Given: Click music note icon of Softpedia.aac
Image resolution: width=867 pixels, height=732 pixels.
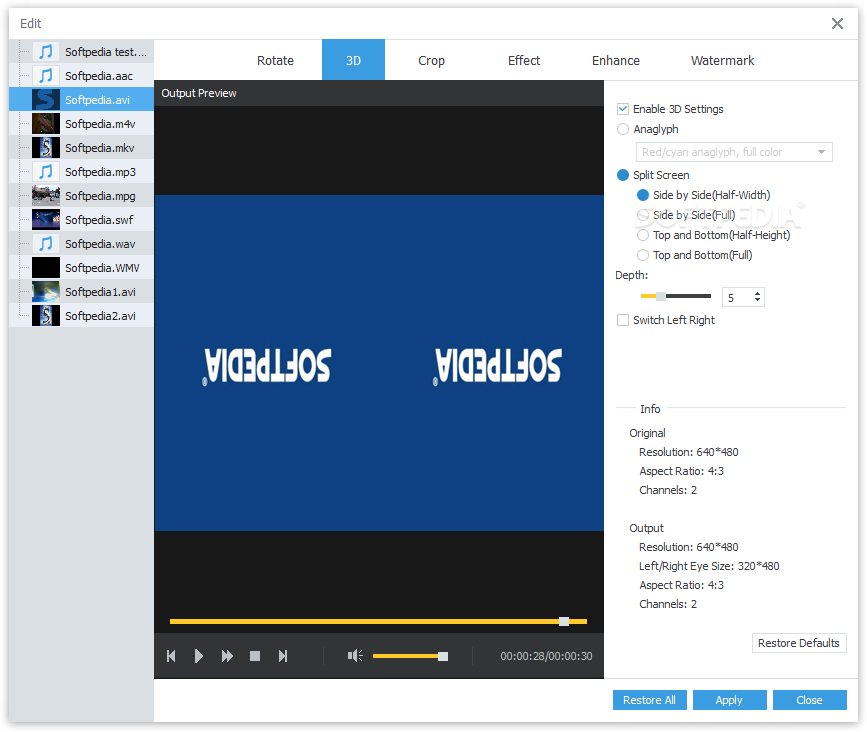Looking at the screenshot, I should coord(46,76).
